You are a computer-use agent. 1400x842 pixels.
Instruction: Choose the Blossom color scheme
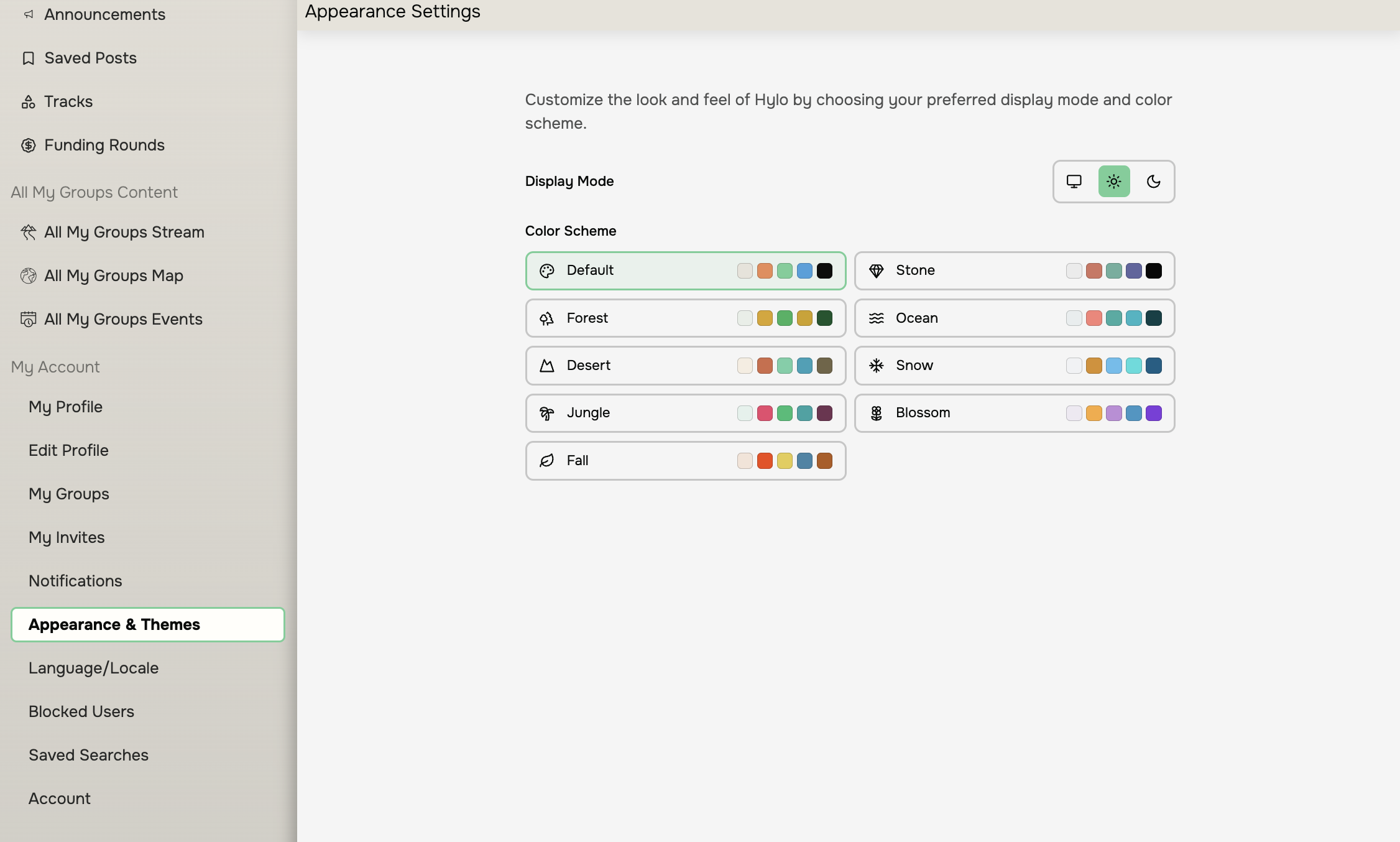(x=1014, y=413)
